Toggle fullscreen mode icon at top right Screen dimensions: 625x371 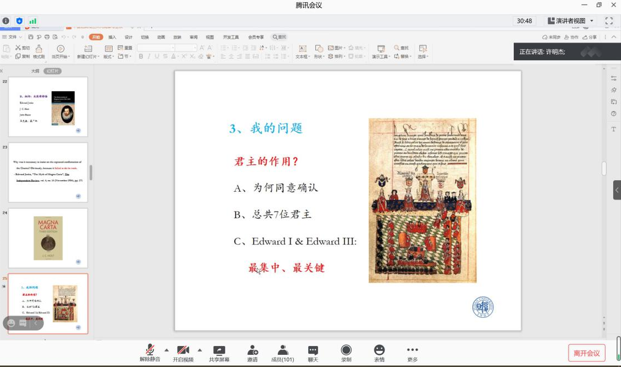click(609, 21)
